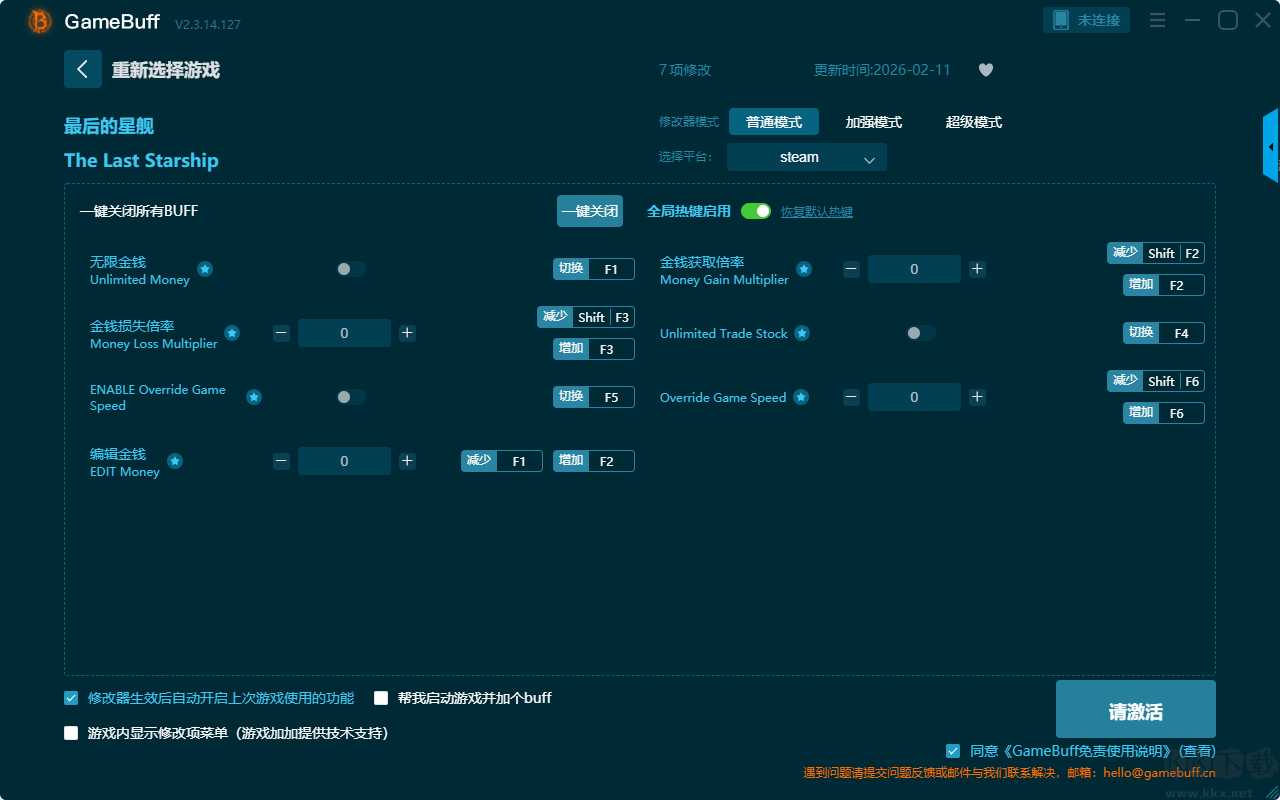Uncheck the GameBuff disclaimer agreement checkbox
This screenshot has height=800, width=1280.
[x=953, y=751]
